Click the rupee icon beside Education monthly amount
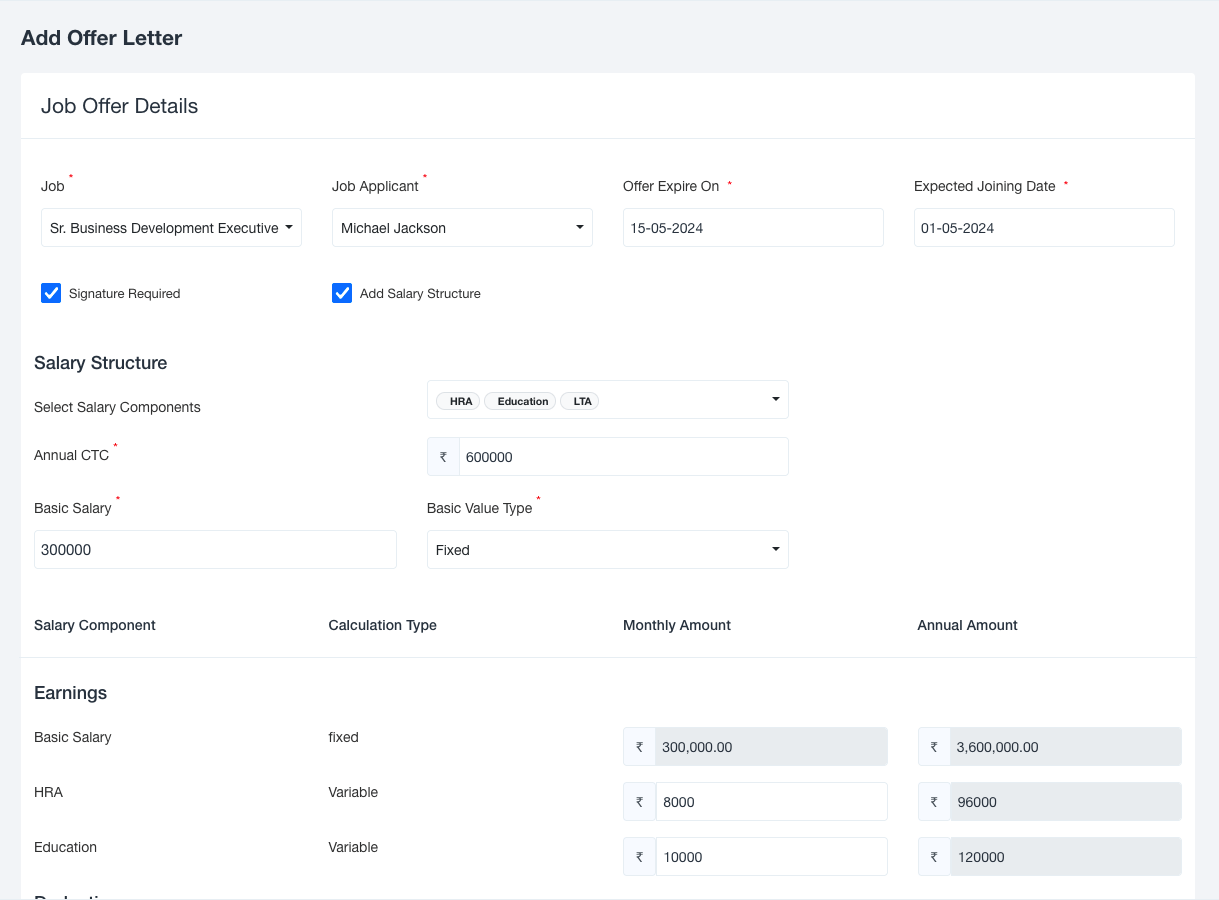The image size is (1219, 900). (639, 857)
